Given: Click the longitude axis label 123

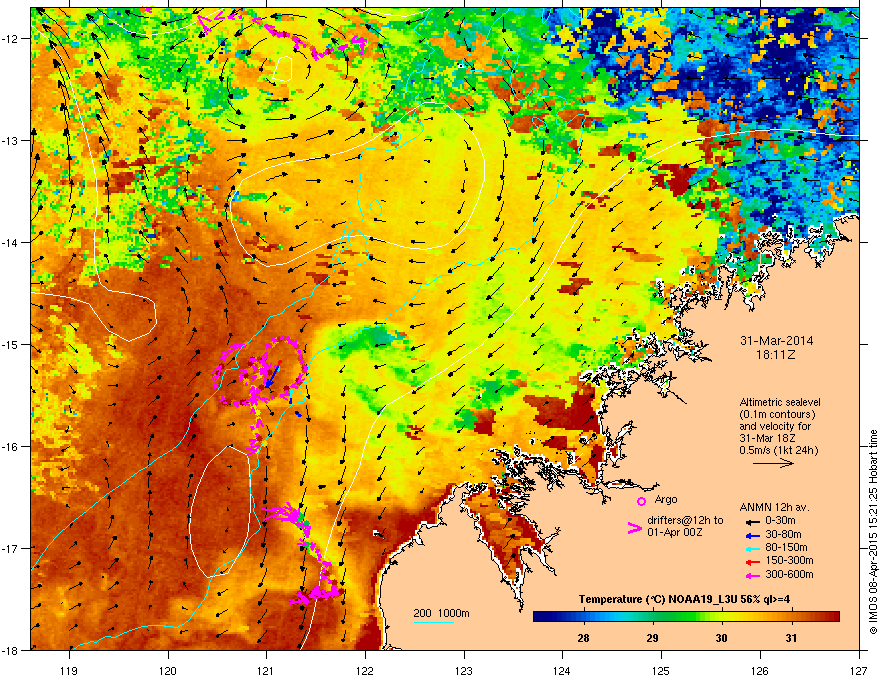Looking at the screenshot, I should tap(464, 670).
